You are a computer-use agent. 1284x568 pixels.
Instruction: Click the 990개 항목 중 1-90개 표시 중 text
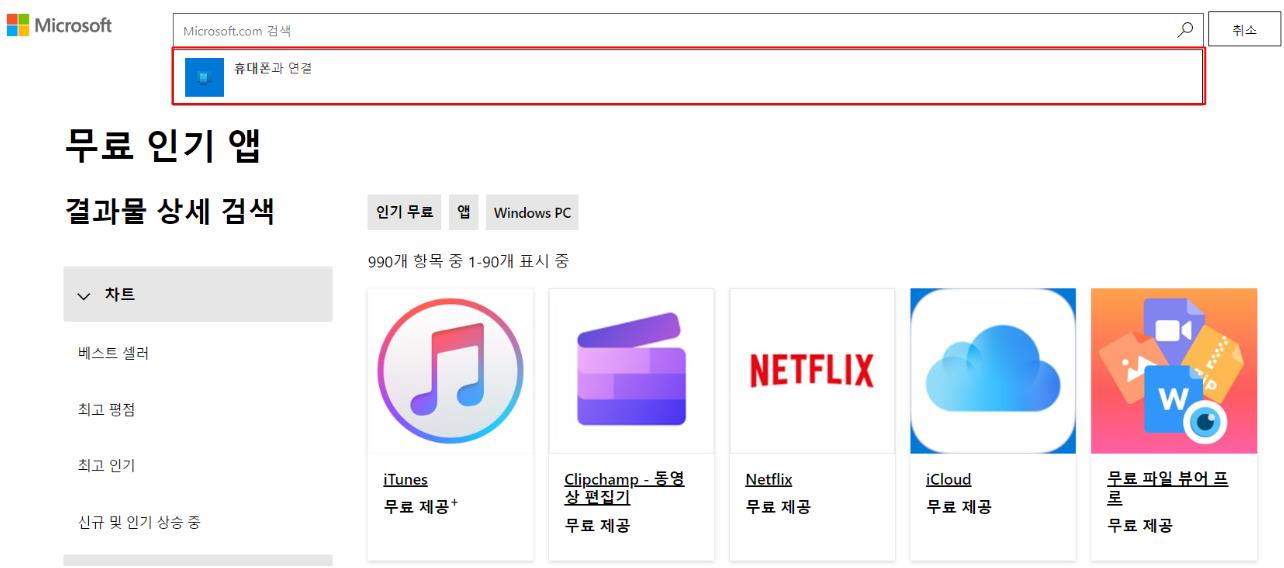468,261
